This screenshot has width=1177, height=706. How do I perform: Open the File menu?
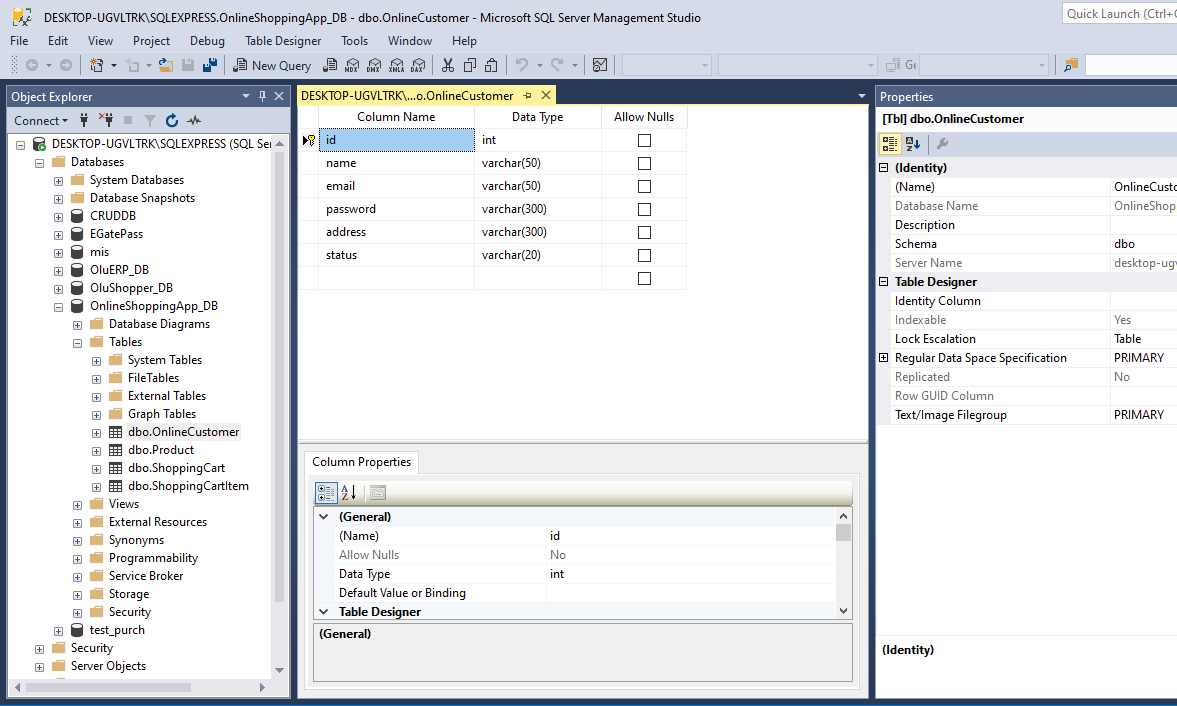(20, 41)
